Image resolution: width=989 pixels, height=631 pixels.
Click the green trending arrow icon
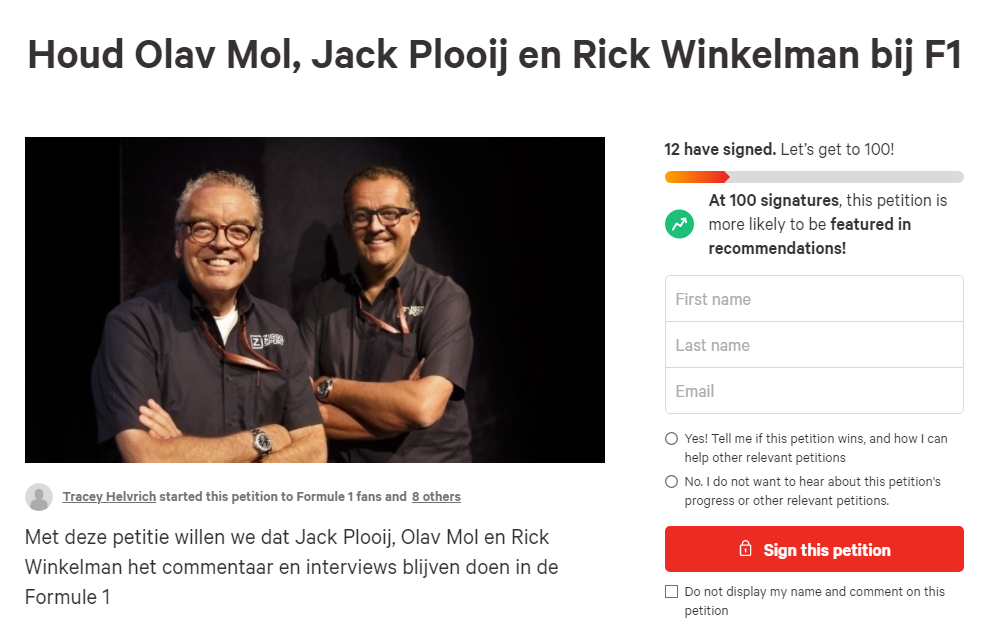coord(679,224)
